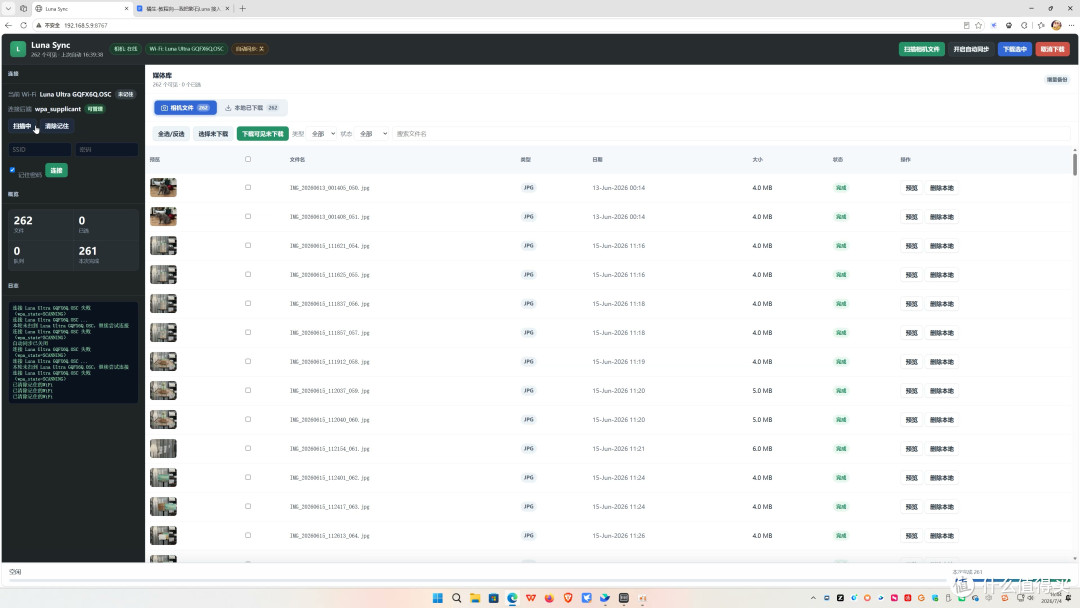Screen dimensions: 1080x608
Task: Switch to the second browser tab
Action: 183,9
